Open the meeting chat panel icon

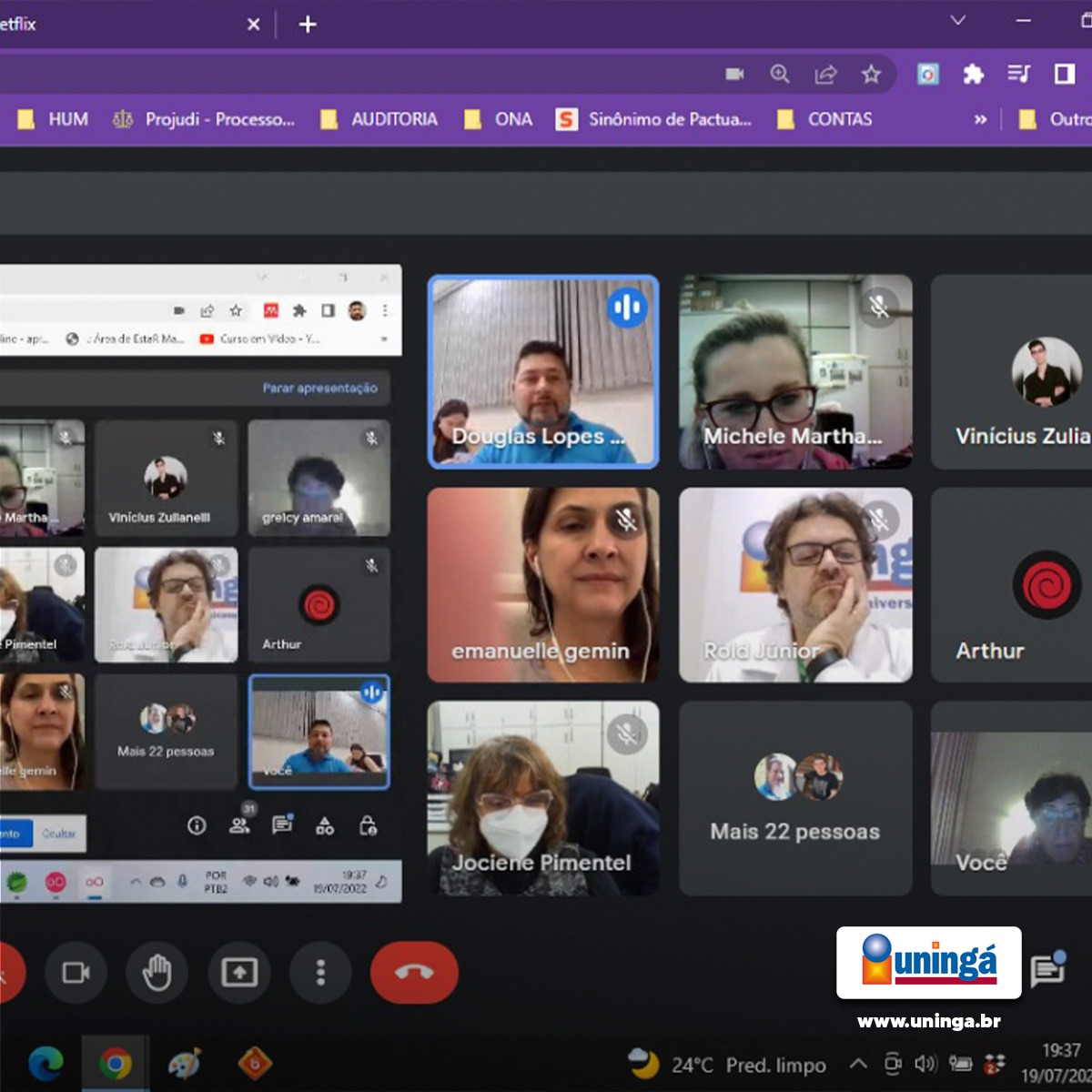[x=1047, y=970]
